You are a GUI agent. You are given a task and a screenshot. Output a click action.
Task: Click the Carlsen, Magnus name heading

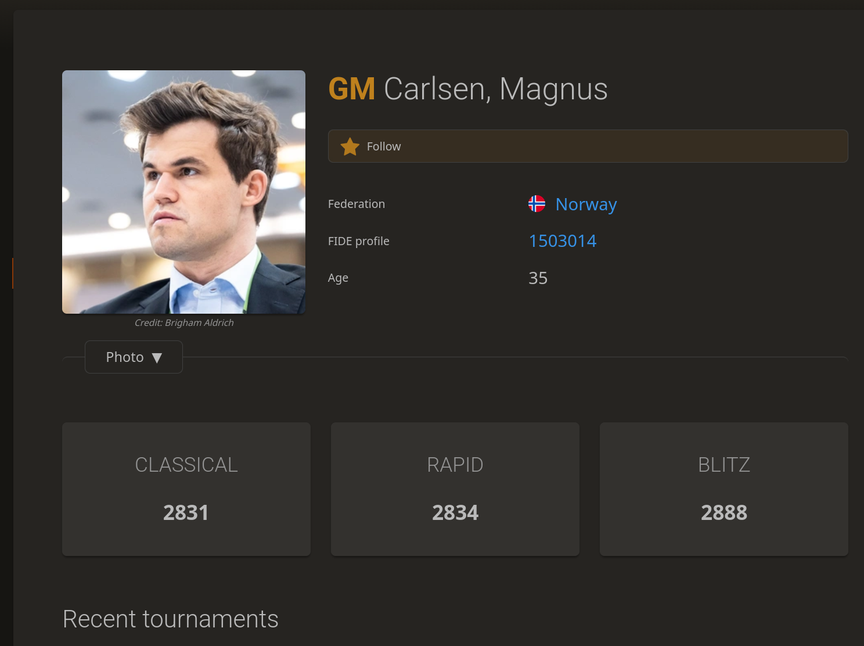pyautogui.click(x=496, y=90)
